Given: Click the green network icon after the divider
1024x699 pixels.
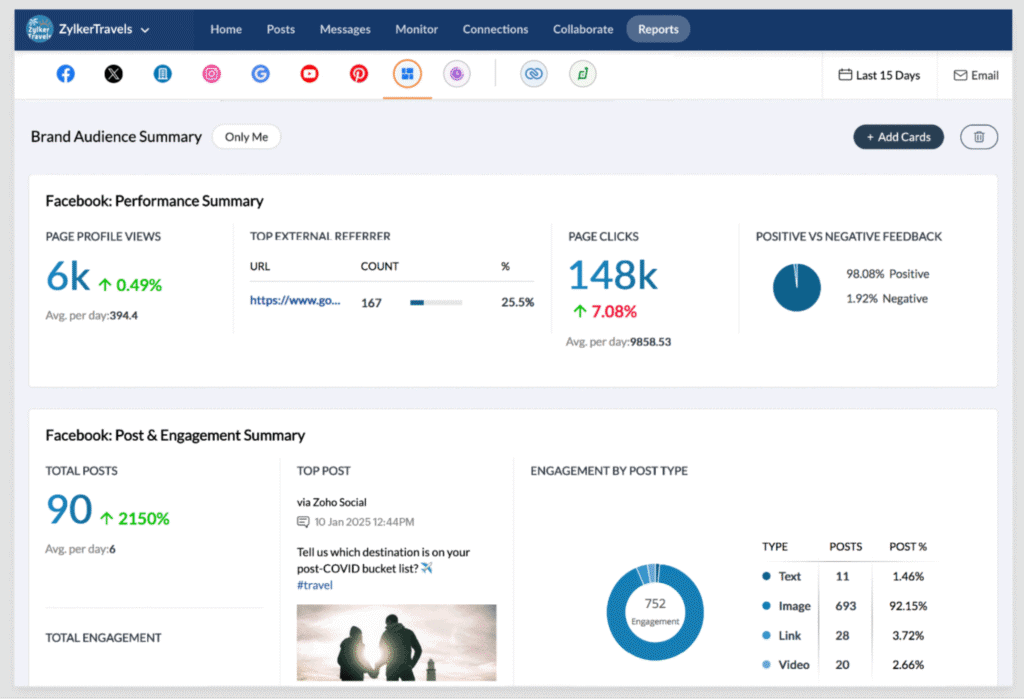Looking at the screenshot, I should [x=582, y=73].
